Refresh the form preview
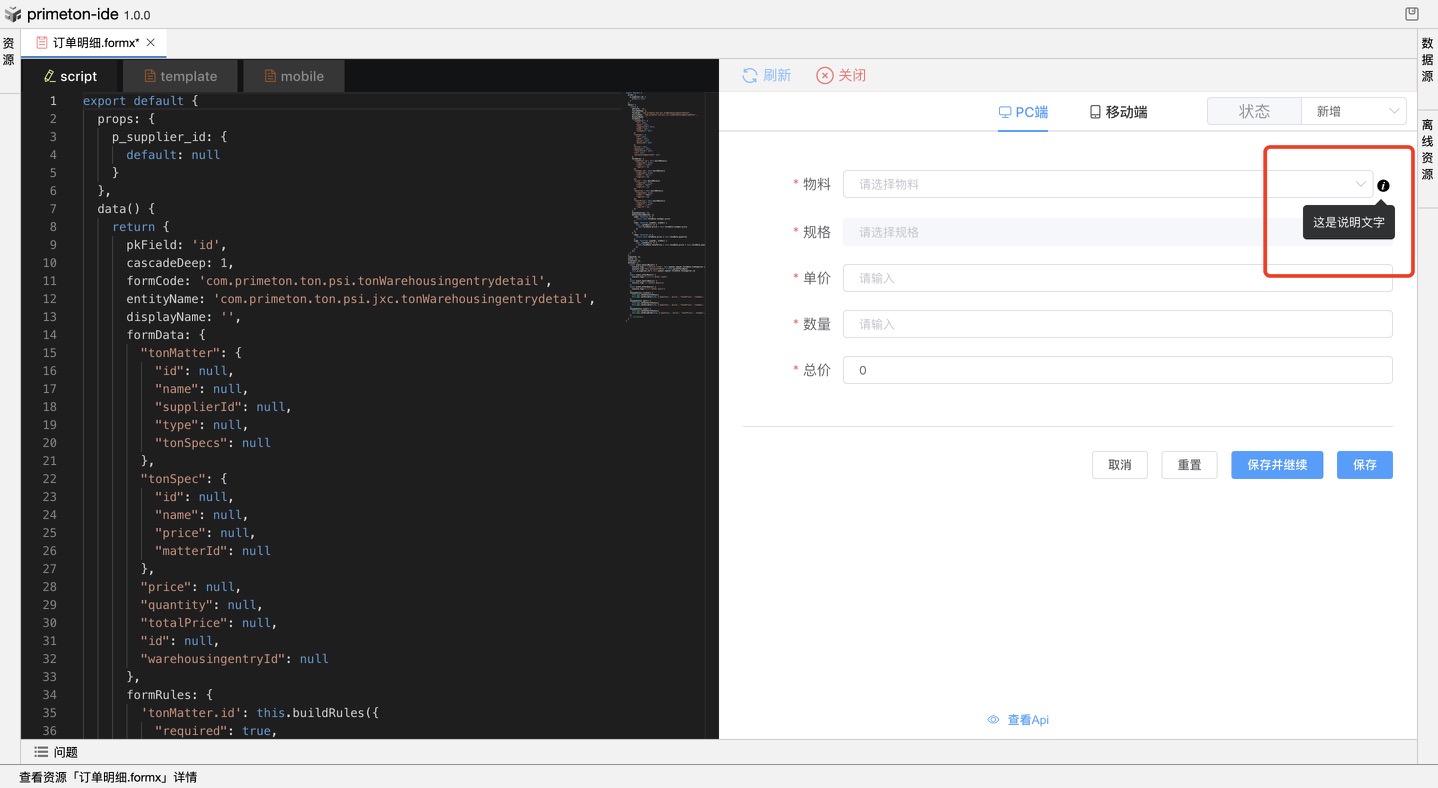The image size is (1438, 788). pyautogui.click(x=766, y=75)
